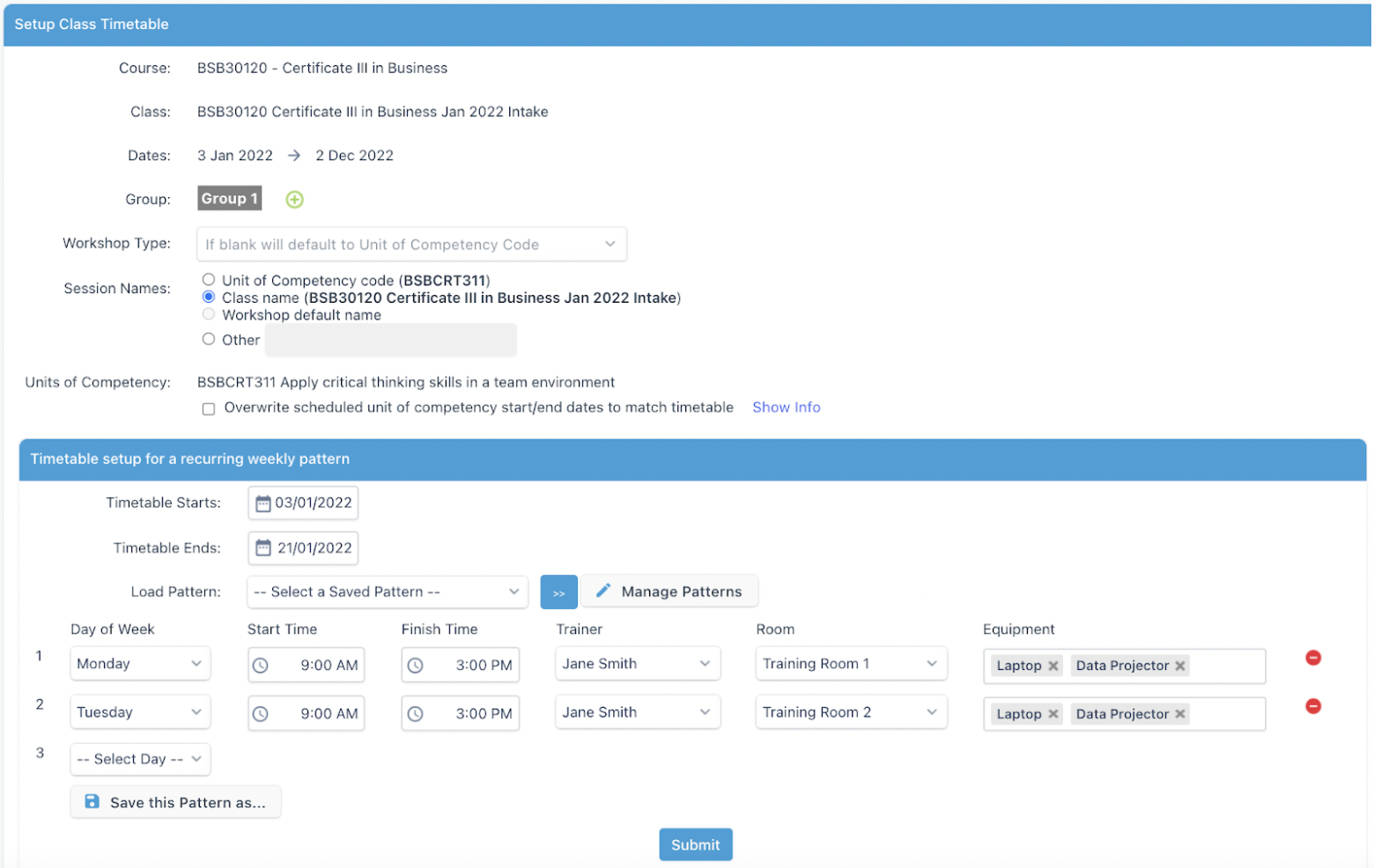The width and height of the screenshot is (1374, 868).
Task: Add a new group with green plus icon
Action: pos(294,200)
